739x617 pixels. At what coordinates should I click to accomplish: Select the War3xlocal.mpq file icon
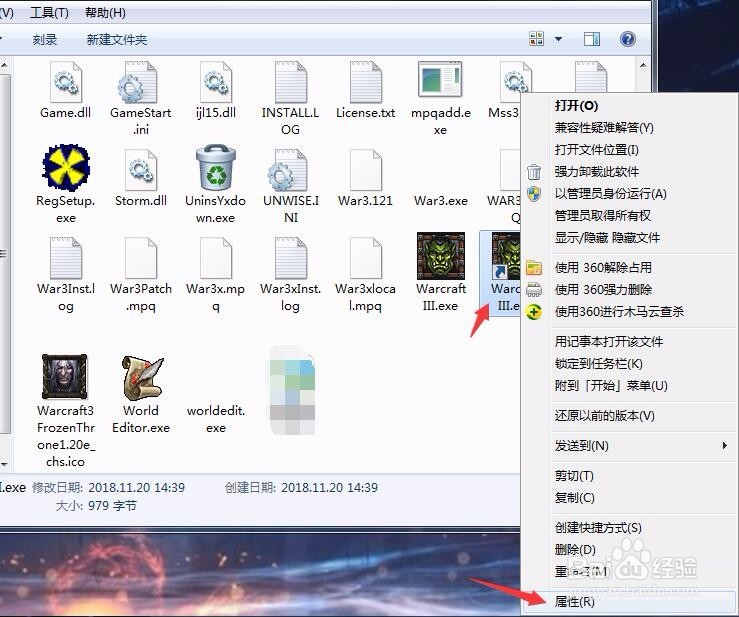pos(365,258)
